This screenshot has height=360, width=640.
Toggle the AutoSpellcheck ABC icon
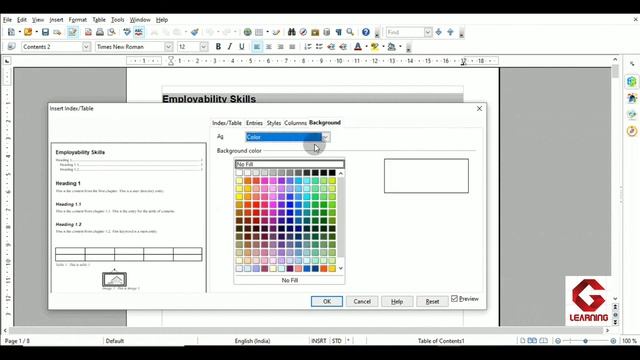pyautogui.click(x=139, y=32)
